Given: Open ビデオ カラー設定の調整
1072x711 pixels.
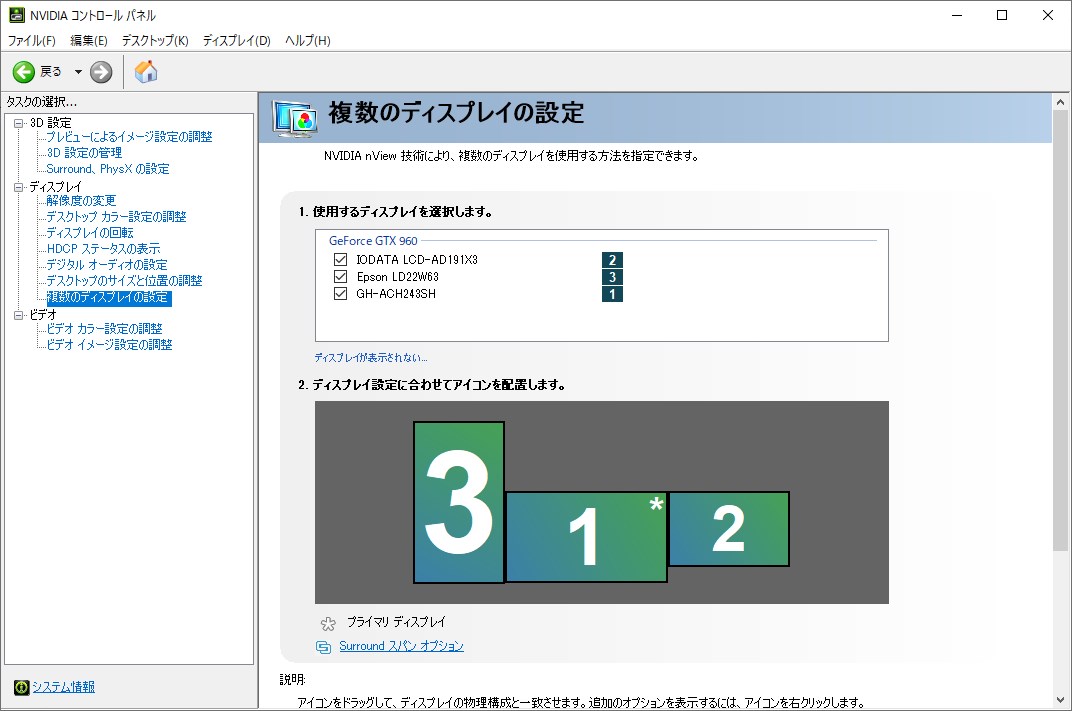Looking at the screenshot, I should [x=104, y=329].
